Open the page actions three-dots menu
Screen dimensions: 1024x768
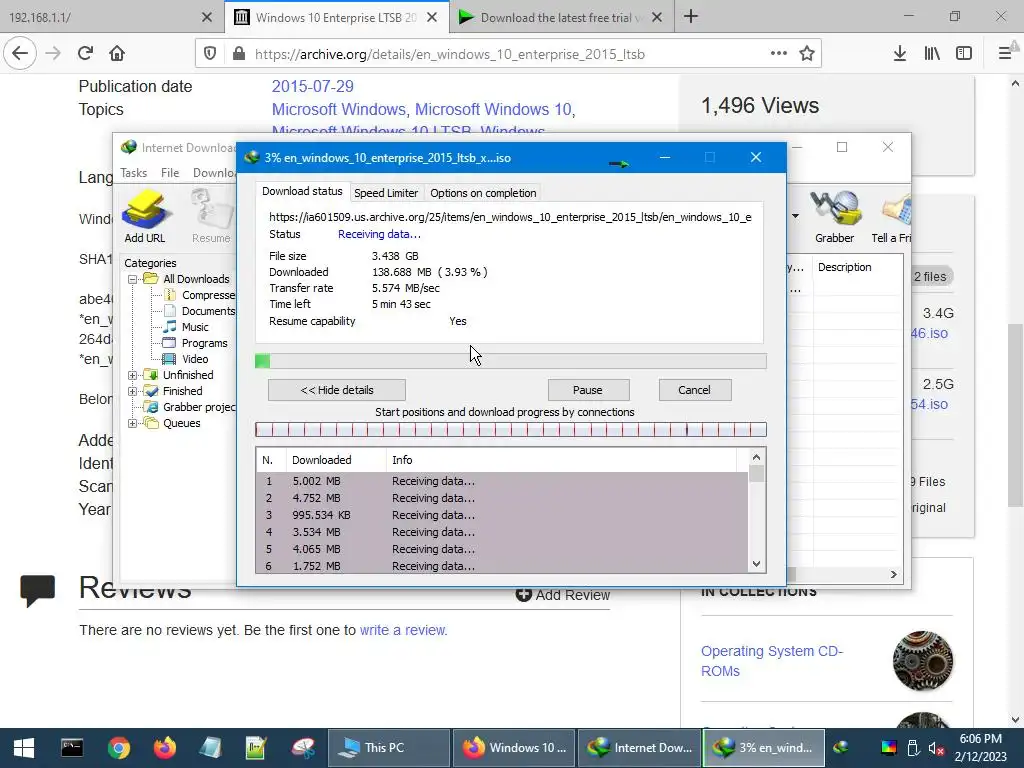[778, 54]
